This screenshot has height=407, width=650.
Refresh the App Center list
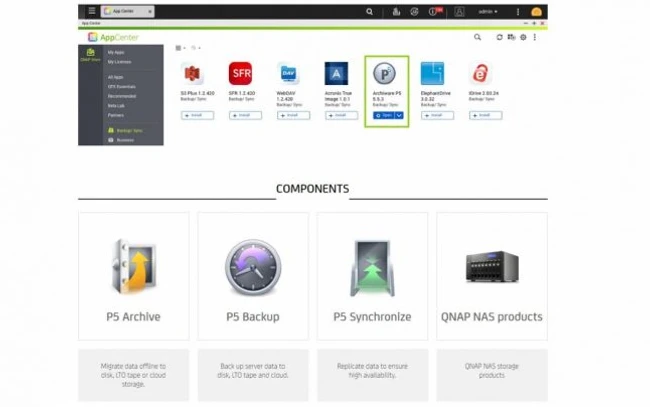pos(500,37)
